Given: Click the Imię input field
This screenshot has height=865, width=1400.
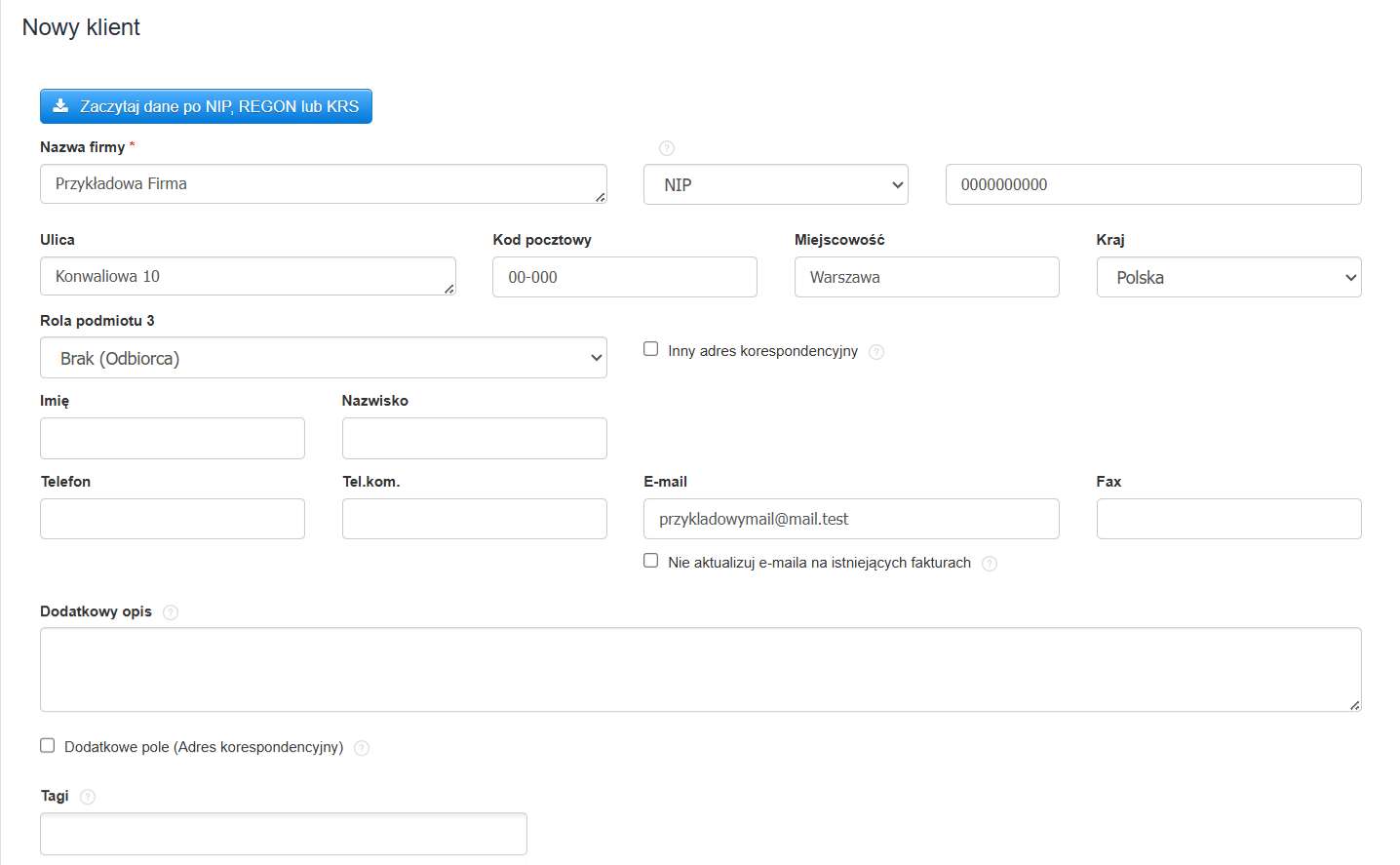Looking at the screenshot, I should [173, 438].
